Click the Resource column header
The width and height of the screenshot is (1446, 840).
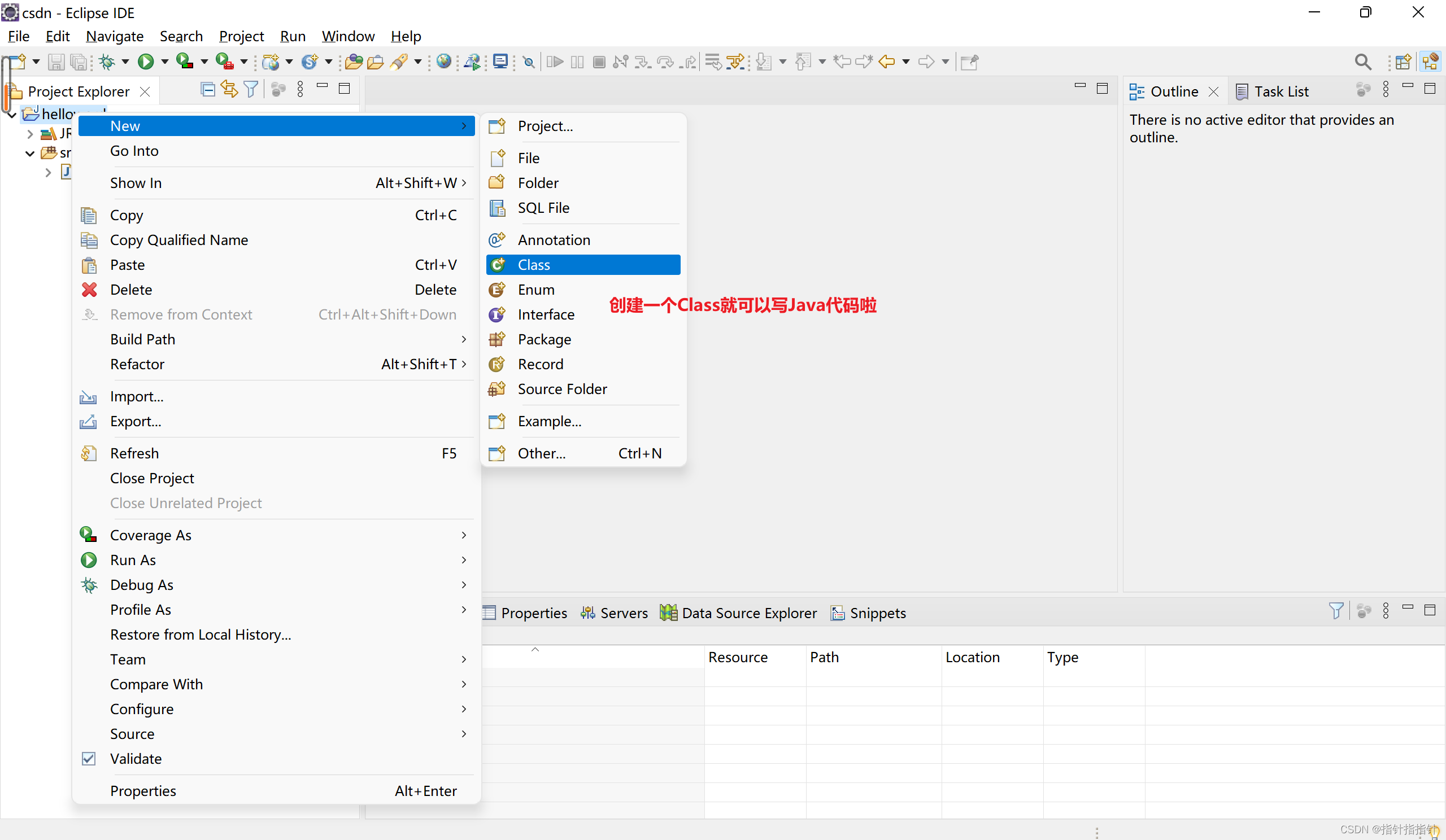[x=755, y=657]
